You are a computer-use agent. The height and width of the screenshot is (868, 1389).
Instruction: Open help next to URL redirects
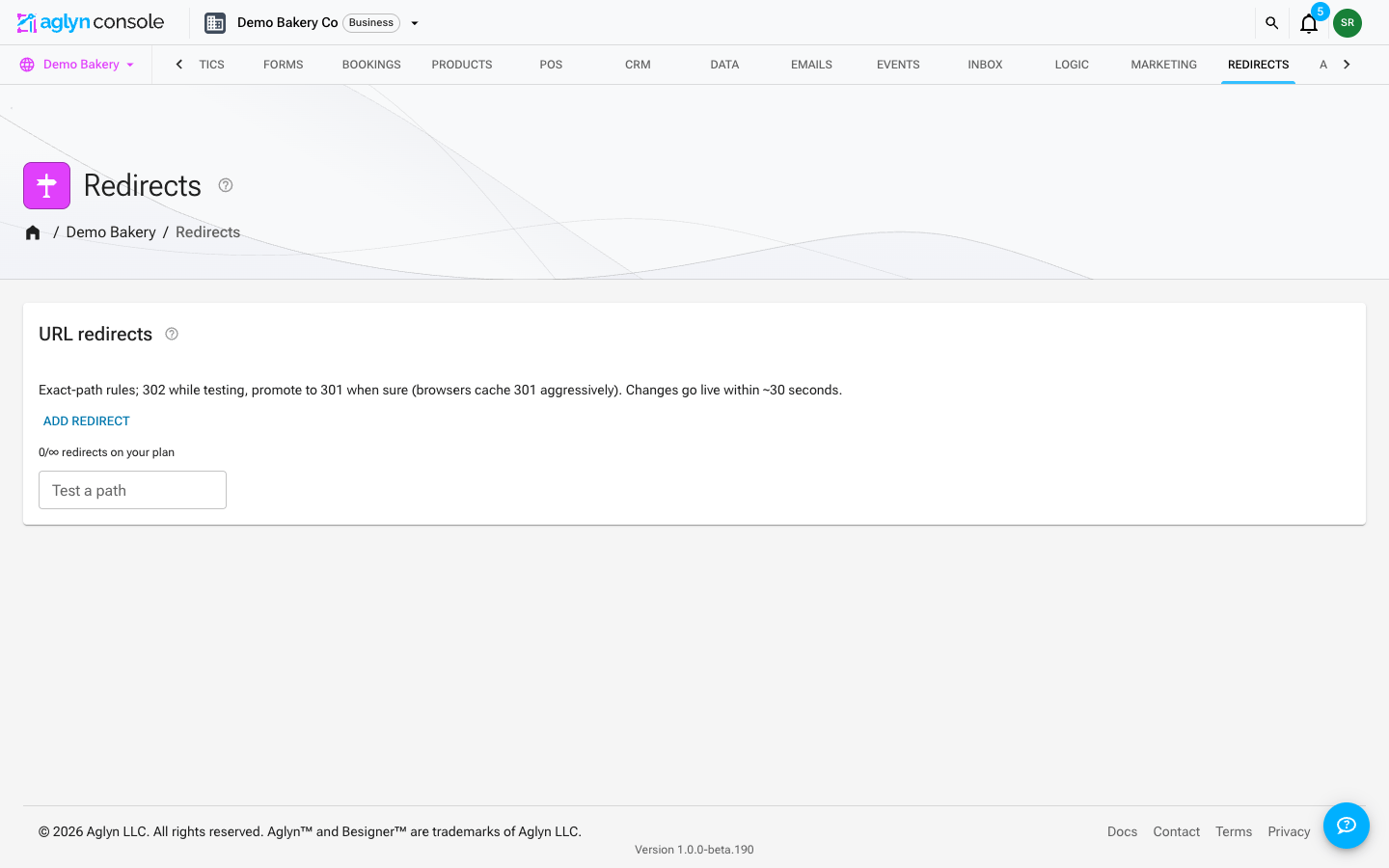(172, 334)
